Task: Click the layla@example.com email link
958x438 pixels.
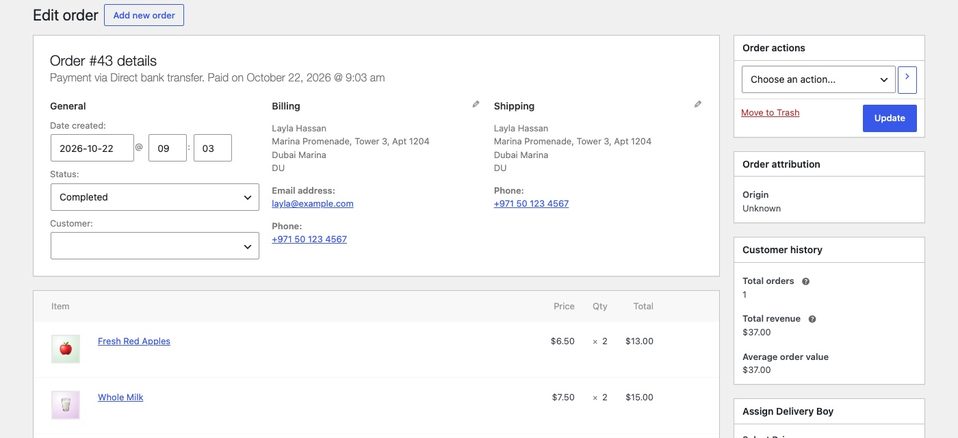Action: click(312, 203)
